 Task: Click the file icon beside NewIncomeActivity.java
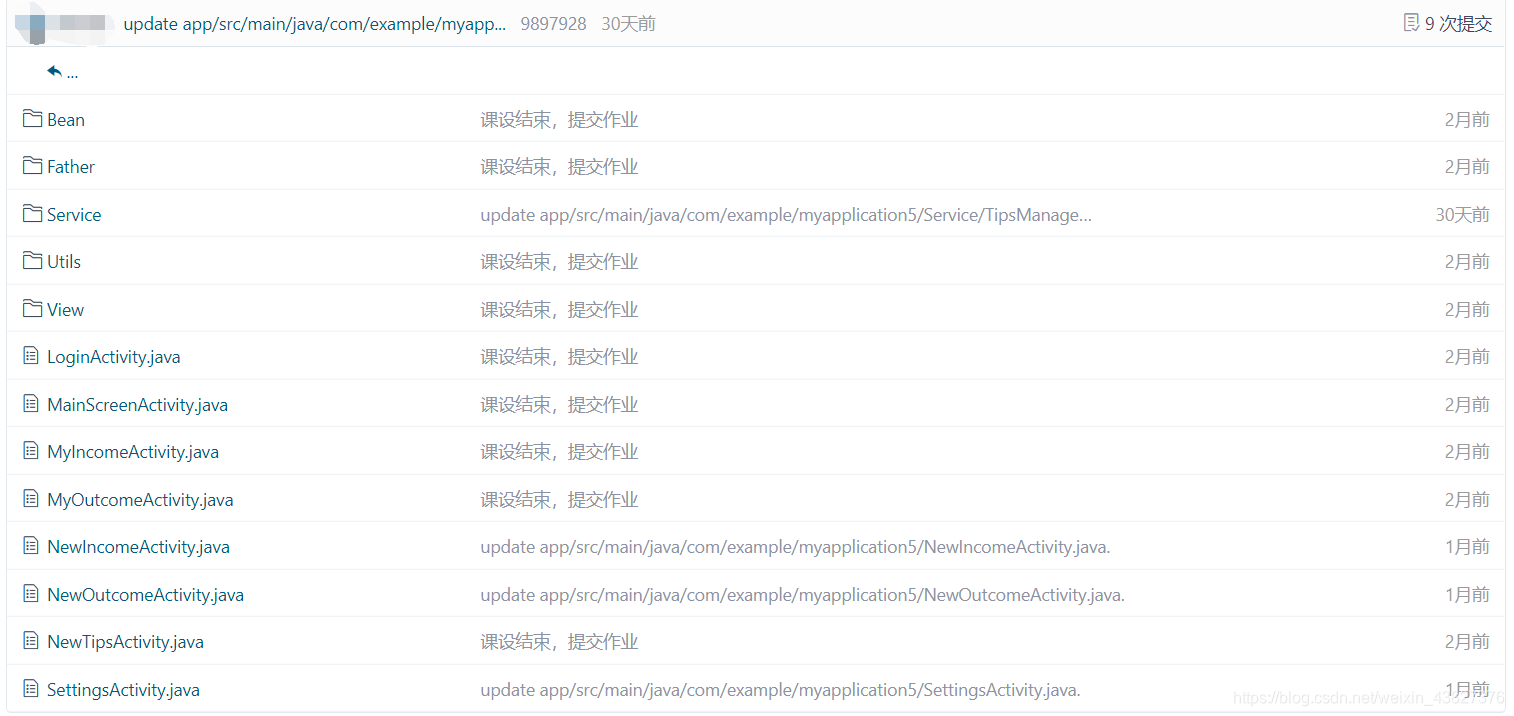tap(31, 546)
